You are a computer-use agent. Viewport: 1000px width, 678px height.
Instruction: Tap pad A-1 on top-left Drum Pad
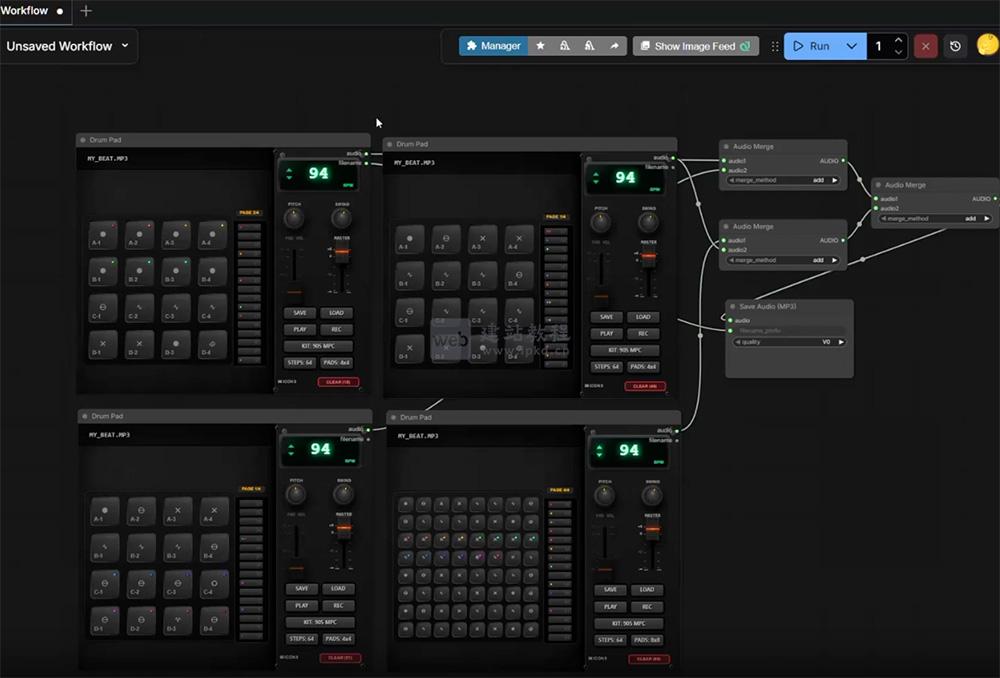click(103, 236)
